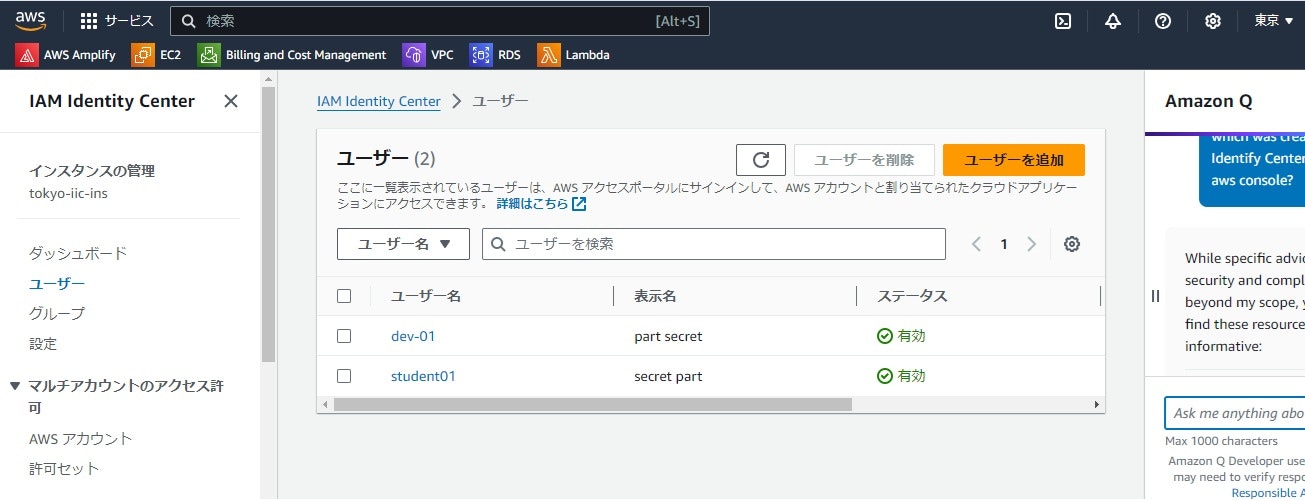Click the 有効 status in student01 row

coord(901,376)
